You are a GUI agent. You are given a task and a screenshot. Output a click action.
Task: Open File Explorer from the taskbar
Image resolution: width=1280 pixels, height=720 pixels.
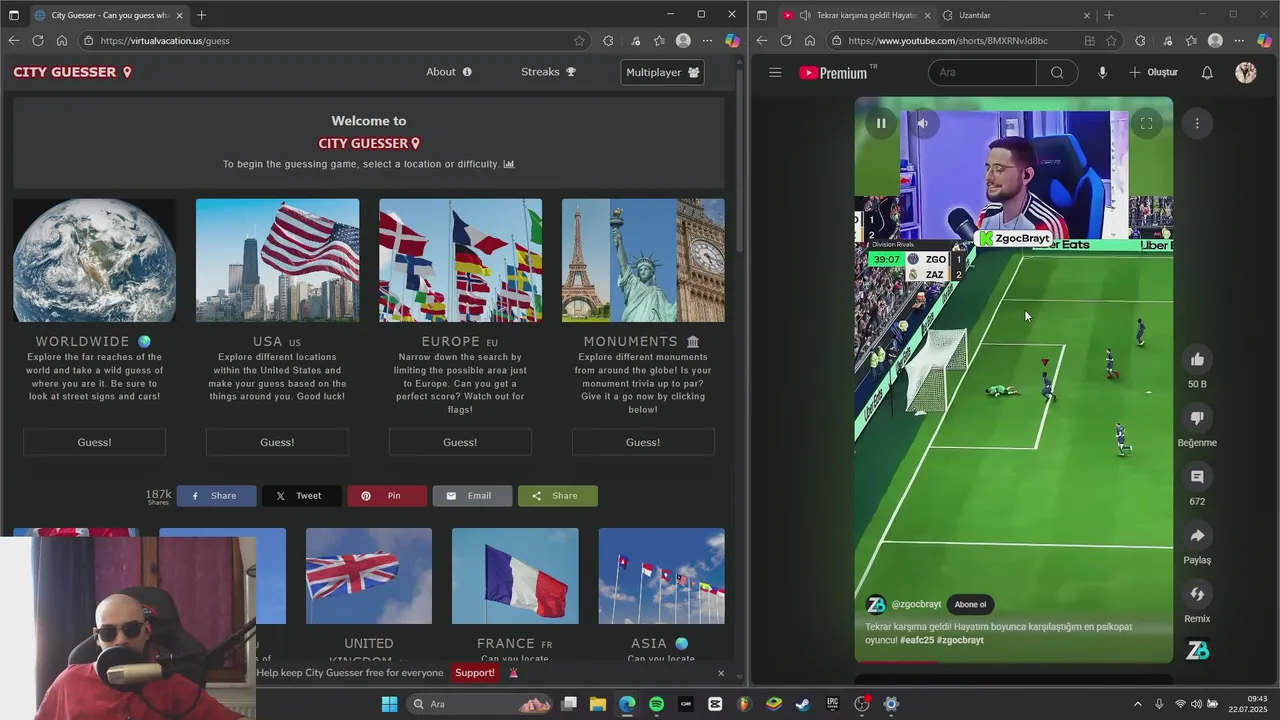tap(598, 704)
